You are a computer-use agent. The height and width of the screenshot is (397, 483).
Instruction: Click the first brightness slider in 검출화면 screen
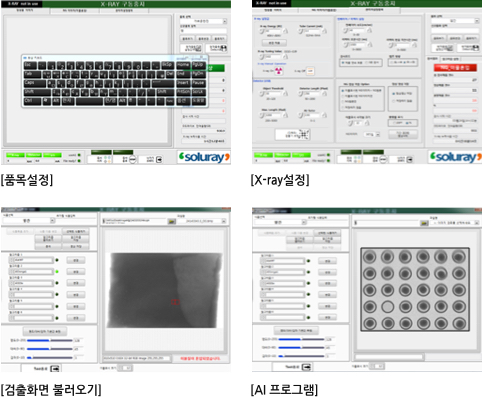click(x=50, y=340)
